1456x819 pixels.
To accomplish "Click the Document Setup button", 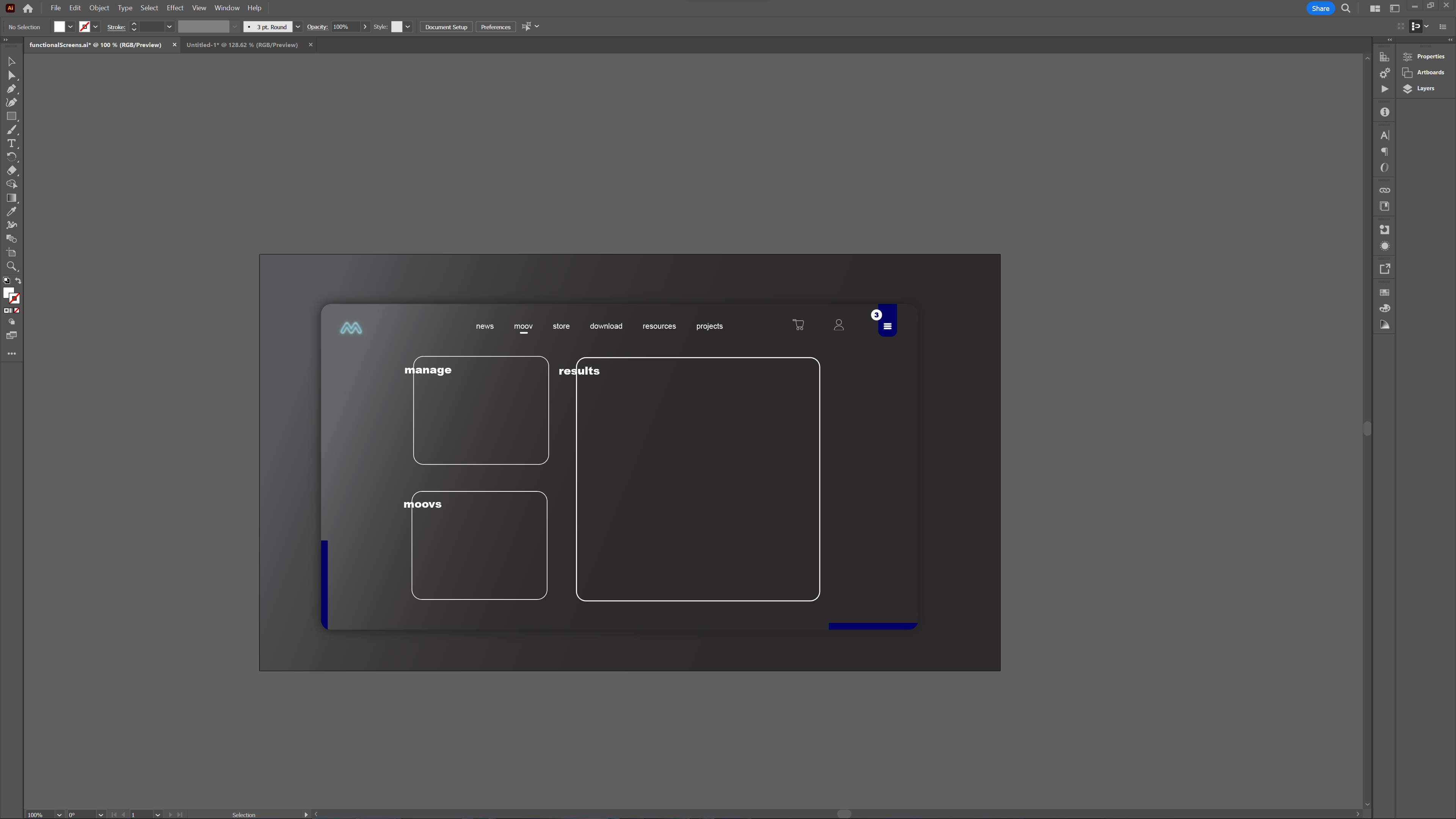I will click(x=446, y=27).
